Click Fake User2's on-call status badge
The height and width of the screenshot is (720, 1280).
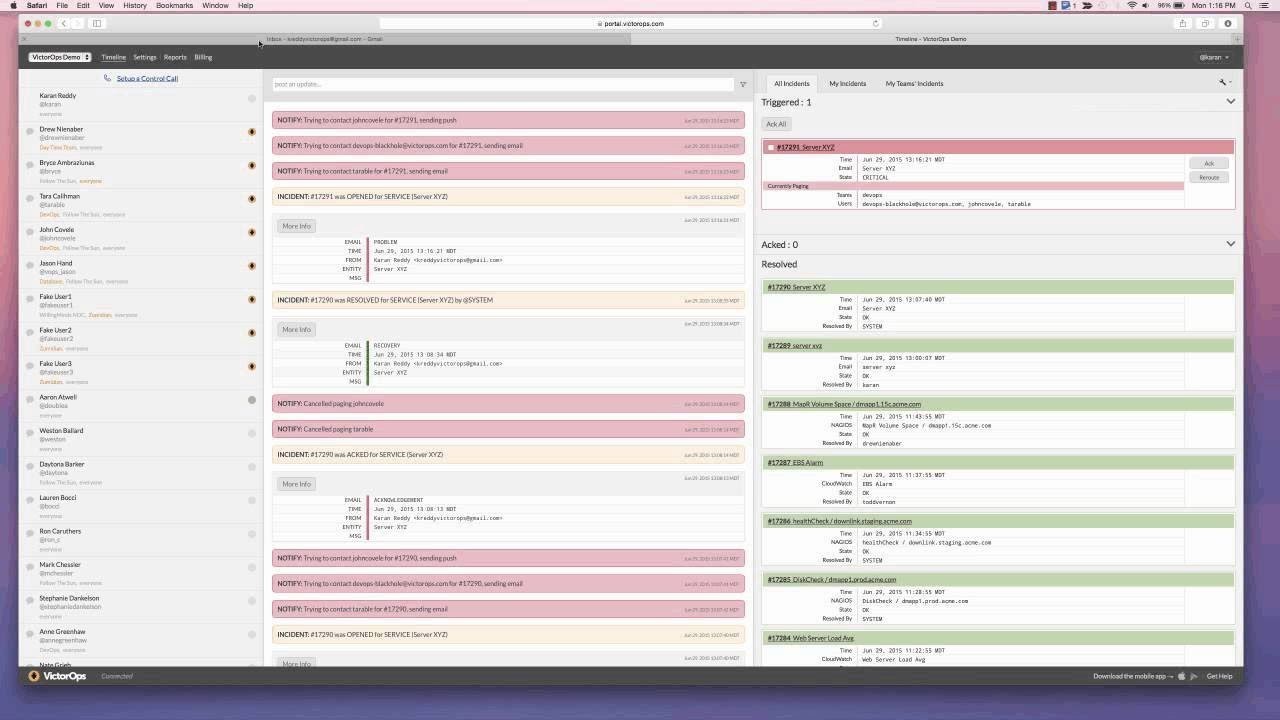[252, 333]
